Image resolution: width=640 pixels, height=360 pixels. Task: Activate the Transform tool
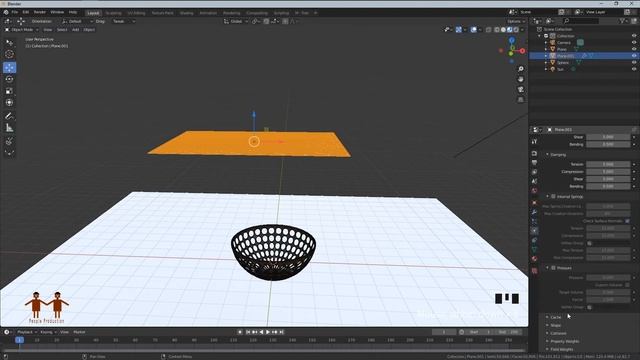coord(9,103)
